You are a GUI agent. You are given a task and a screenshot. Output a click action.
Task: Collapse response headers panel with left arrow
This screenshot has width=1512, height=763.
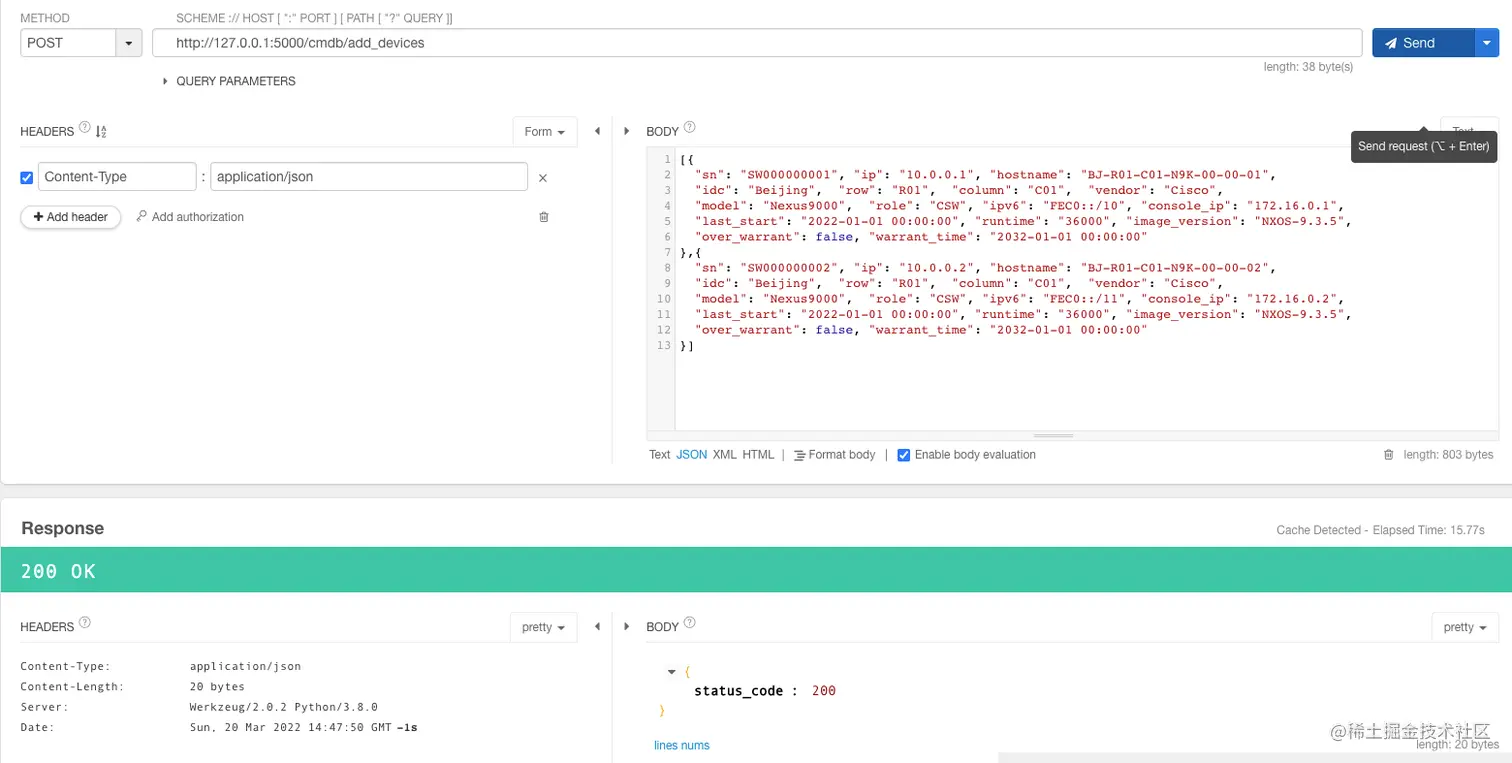[x=597, y=627]
